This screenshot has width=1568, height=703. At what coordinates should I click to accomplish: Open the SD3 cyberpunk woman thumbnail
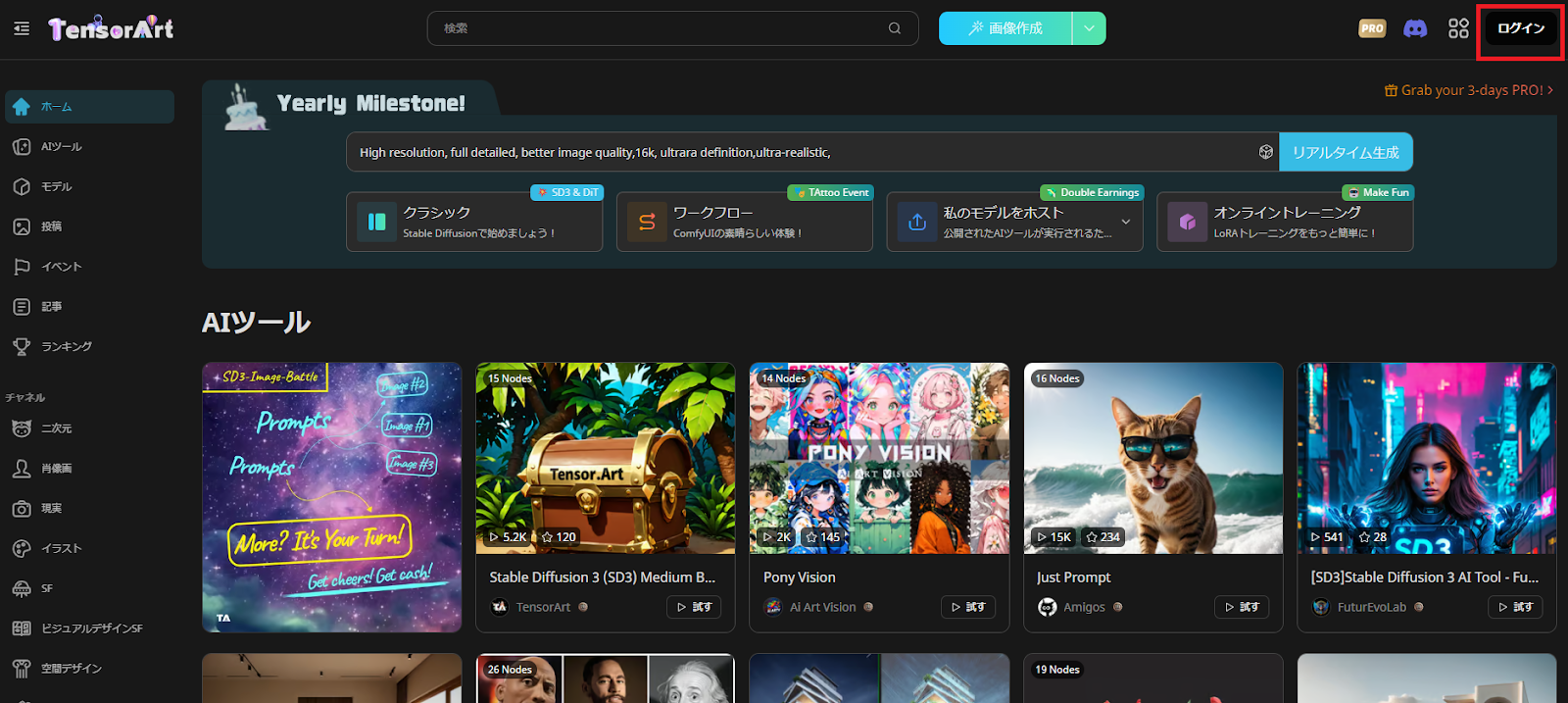(1427, 458)
